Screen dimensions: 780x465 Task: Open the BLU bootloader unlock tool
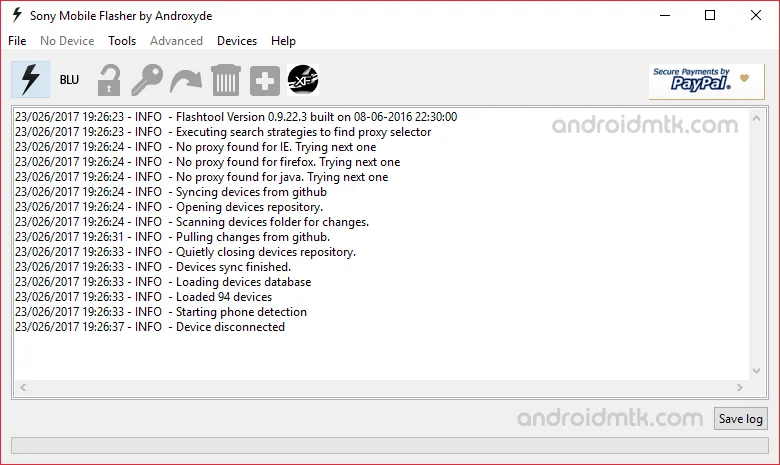tap(69, 80)
